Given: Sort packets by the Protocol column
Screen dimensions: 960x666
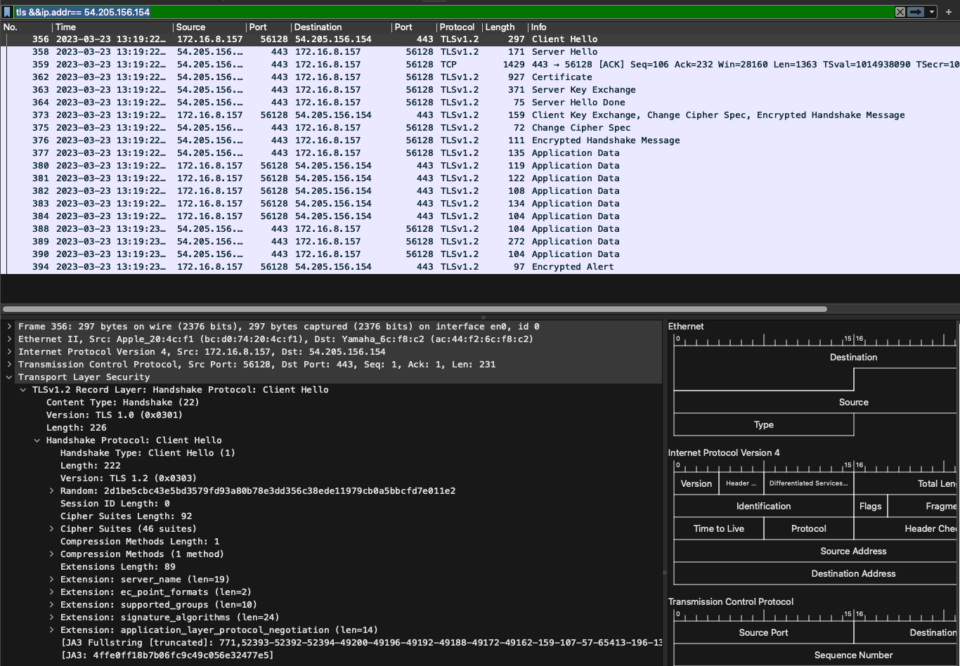Looking at the screenshot, I should [457, 27].
